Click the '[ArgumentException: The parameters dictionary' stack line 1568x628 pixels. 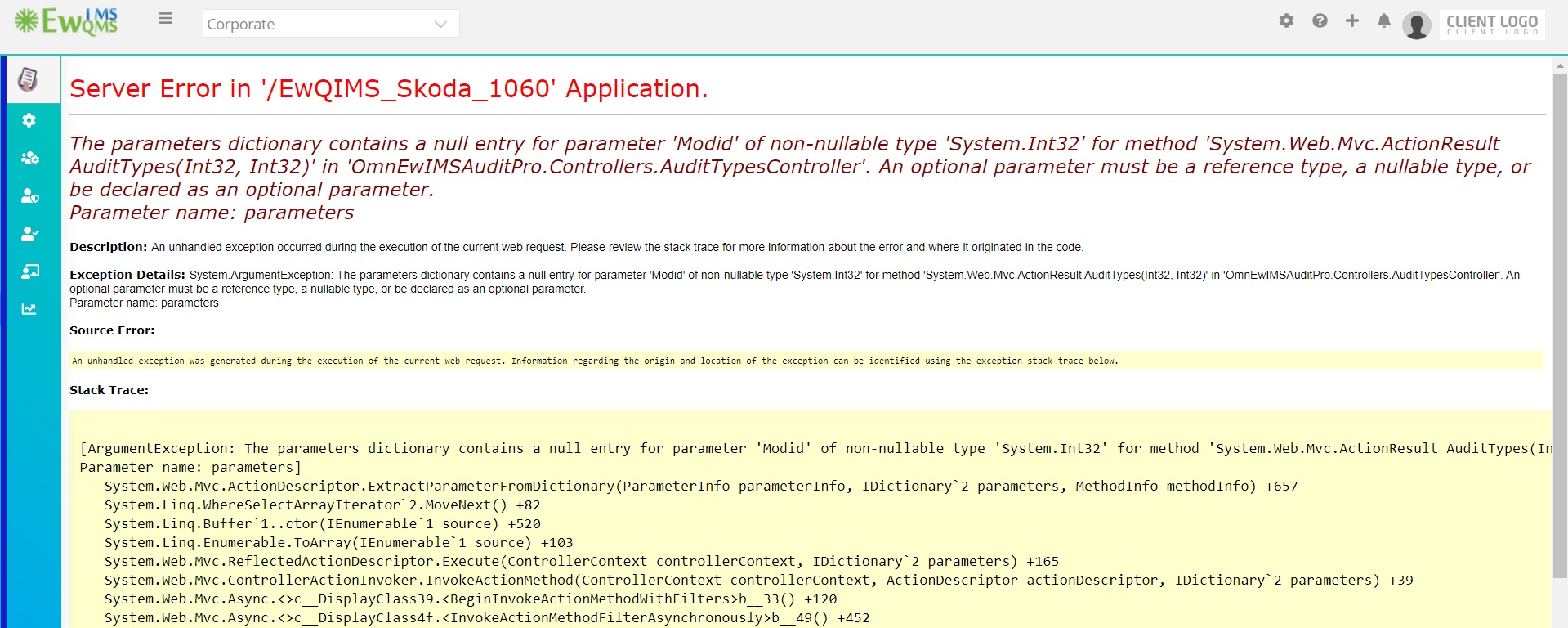tap(815, 448)
